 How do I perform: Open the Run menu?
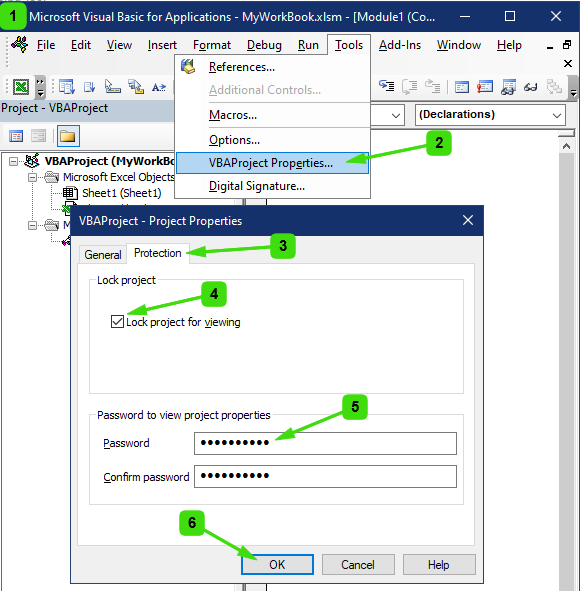(308, 45)
